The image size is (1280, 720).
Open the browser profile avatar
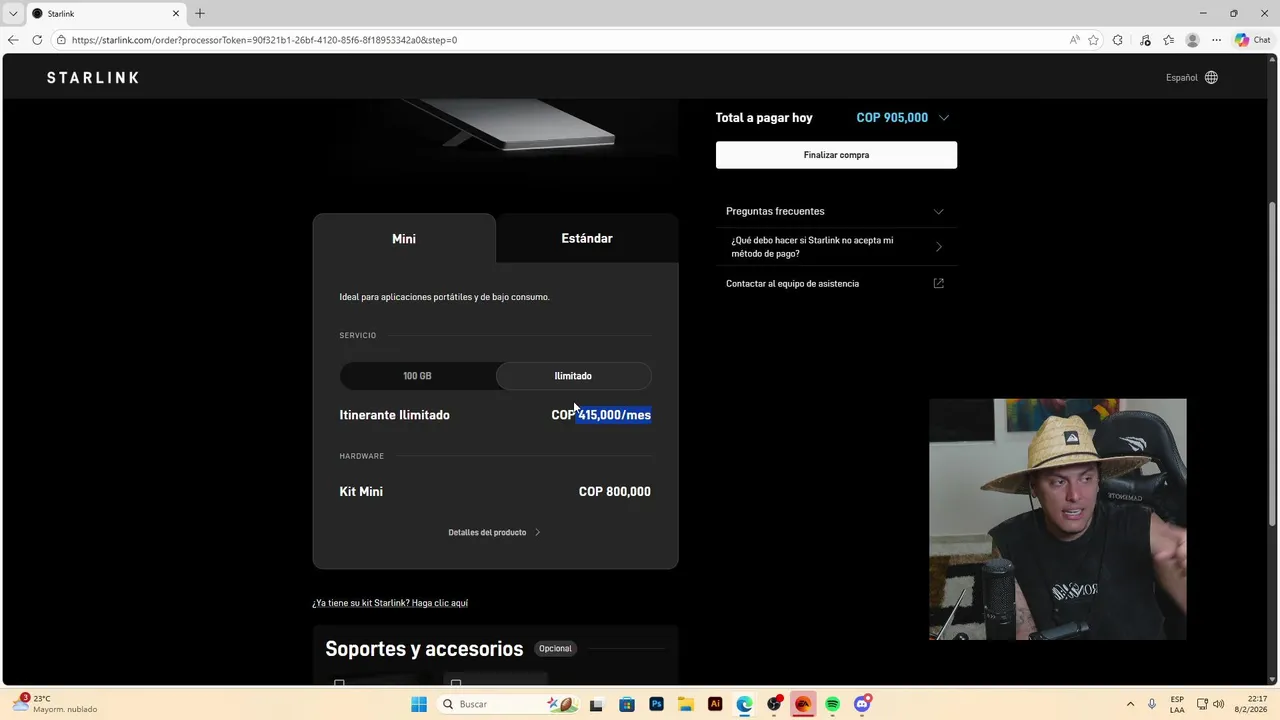(x=1192, y=40)
